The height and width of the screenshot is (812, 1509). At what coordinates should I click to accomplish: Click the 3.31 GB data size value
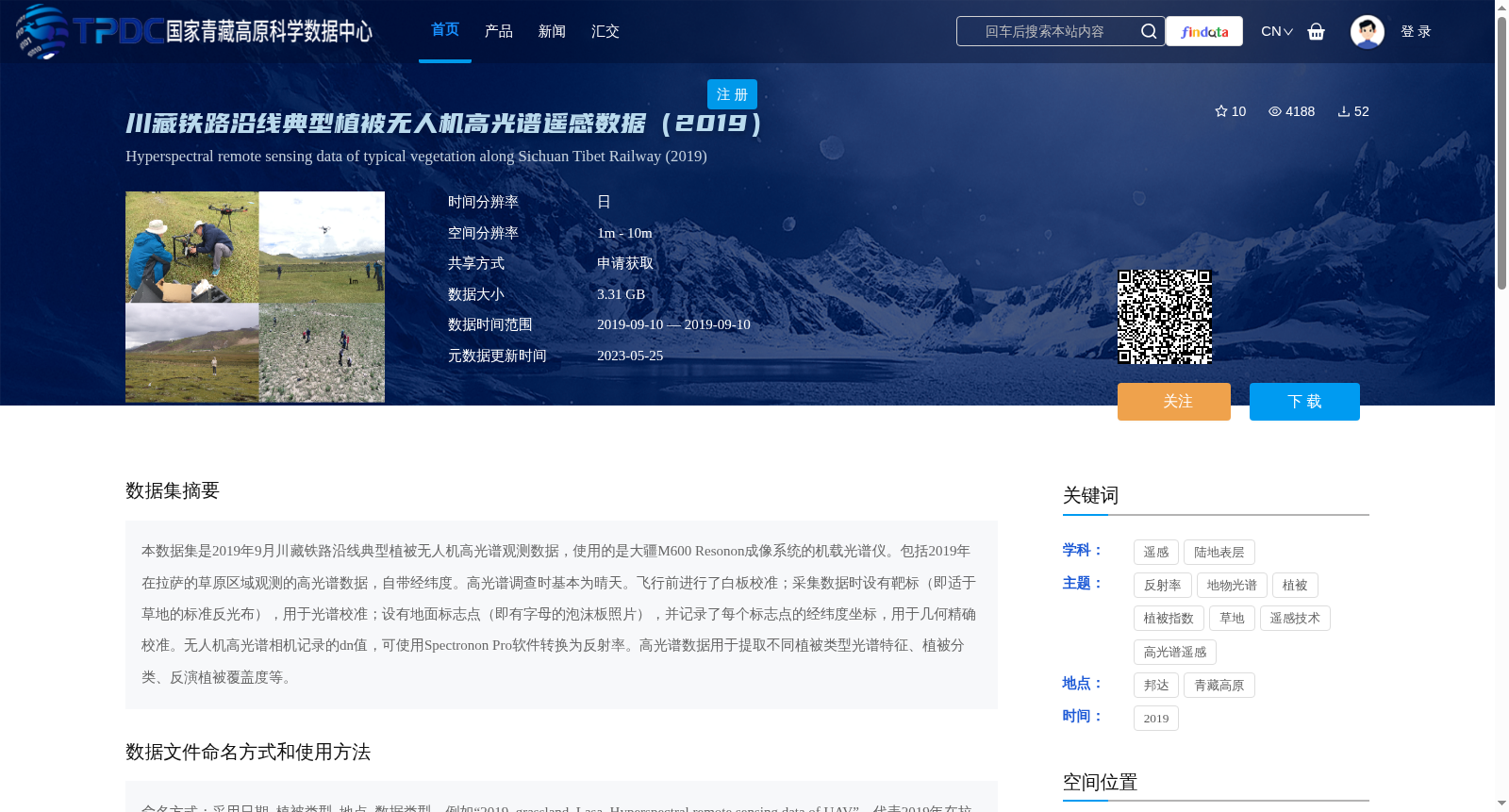pos(621,294)
